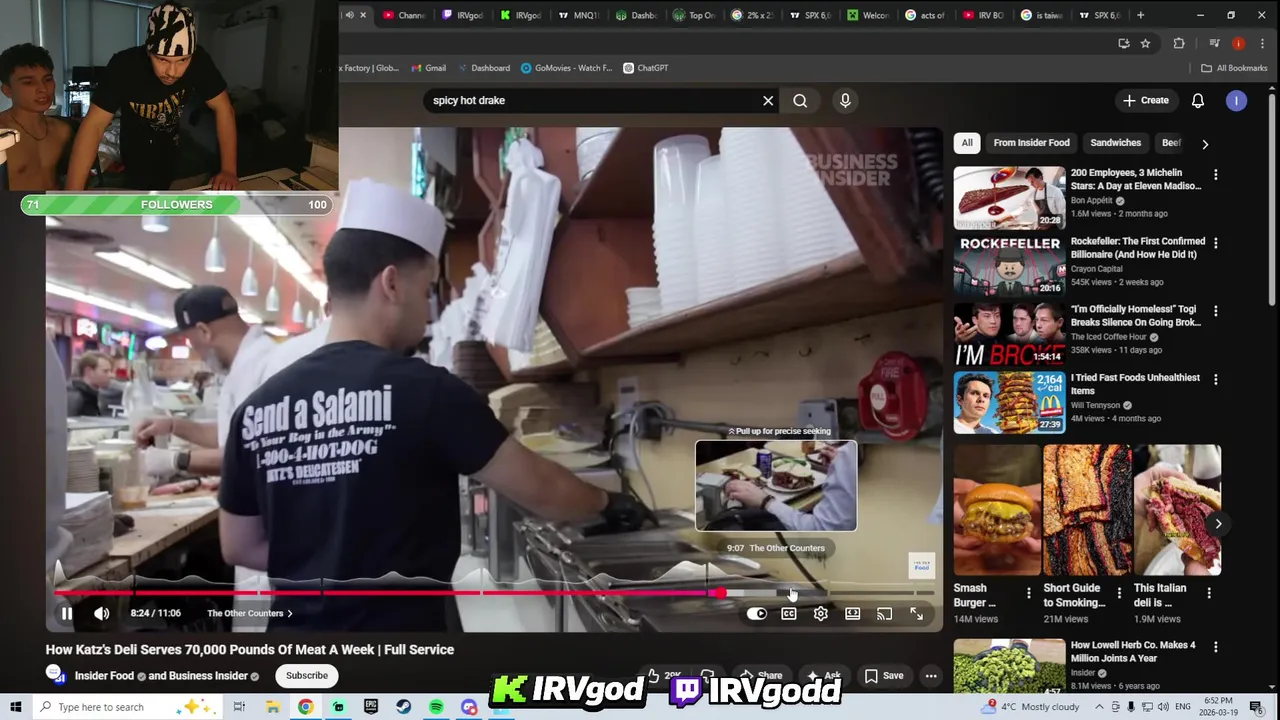Open the Windows Start menu

click(15, 707)
